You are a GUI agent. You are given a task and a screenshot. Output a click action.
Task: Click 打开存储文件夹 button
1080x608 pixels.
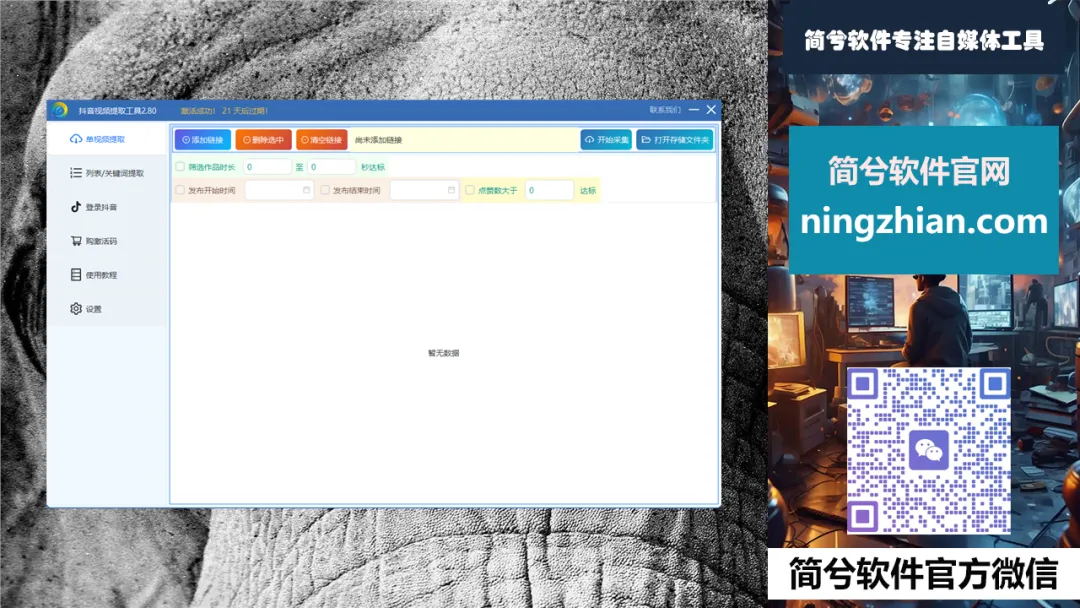click(675, 140)
